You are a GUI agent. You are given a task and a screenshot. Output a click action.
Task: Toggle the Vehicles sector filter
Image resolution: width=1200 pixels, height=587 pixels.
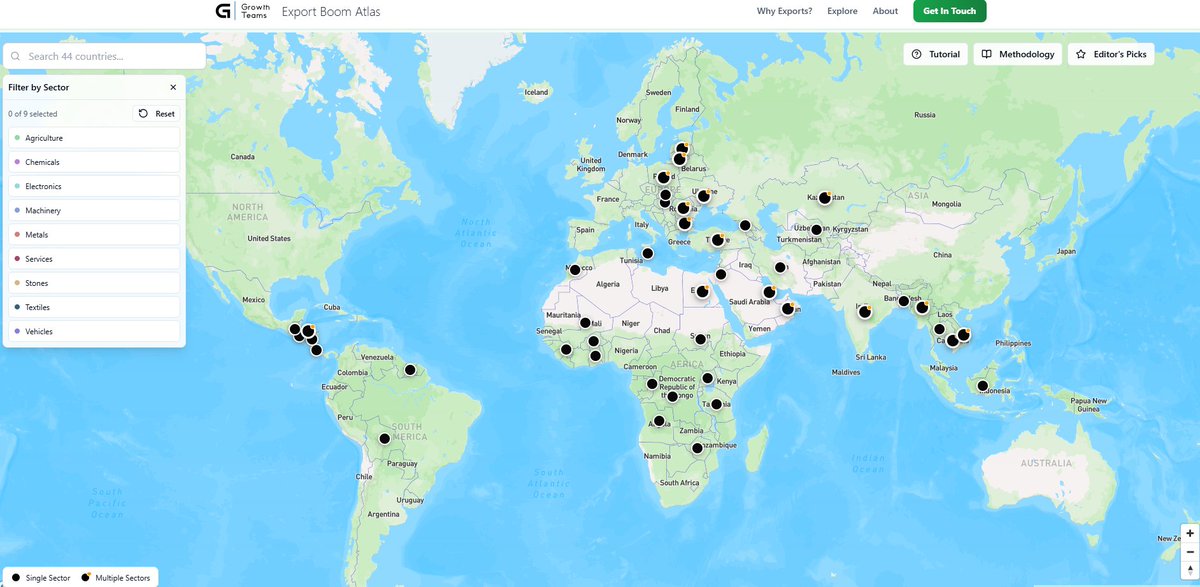pos(93,331)
